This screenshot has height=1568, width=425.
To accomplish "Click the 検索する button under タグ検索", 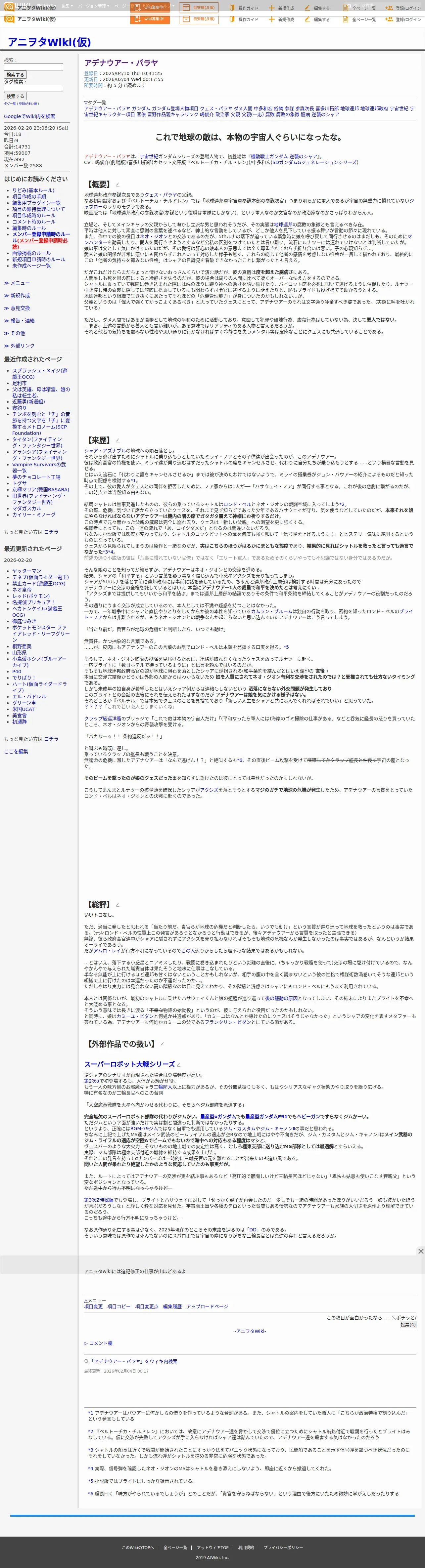I will pyautogui.click(x=15, y=96).
